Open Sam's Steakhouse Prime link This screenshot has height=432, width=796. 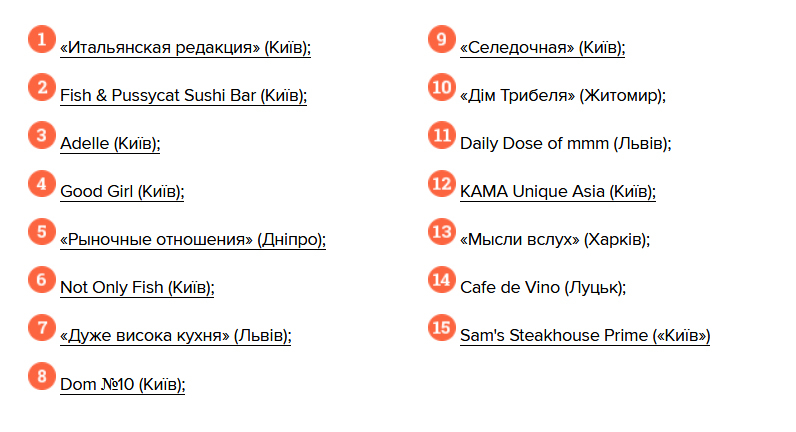coord(585,336)
